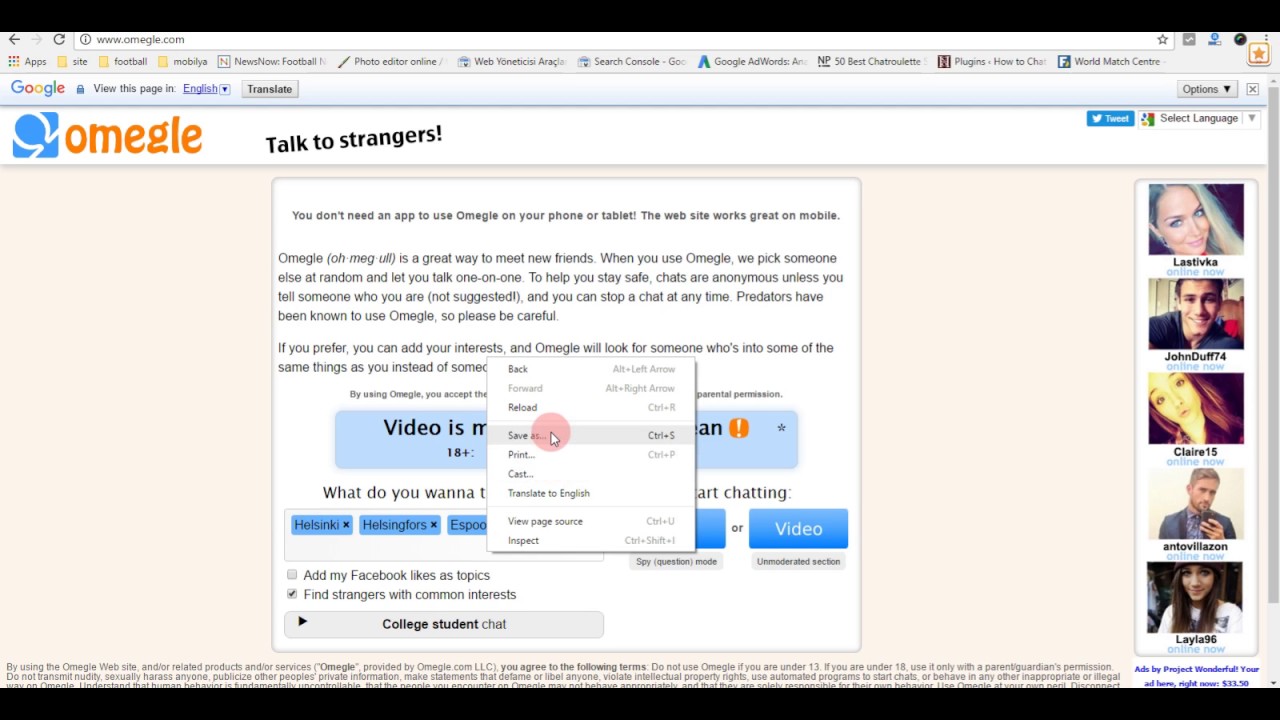Remove the Helsingfors interest tag
Viewport: 1280px width, 720px height.
coord(433,524)
